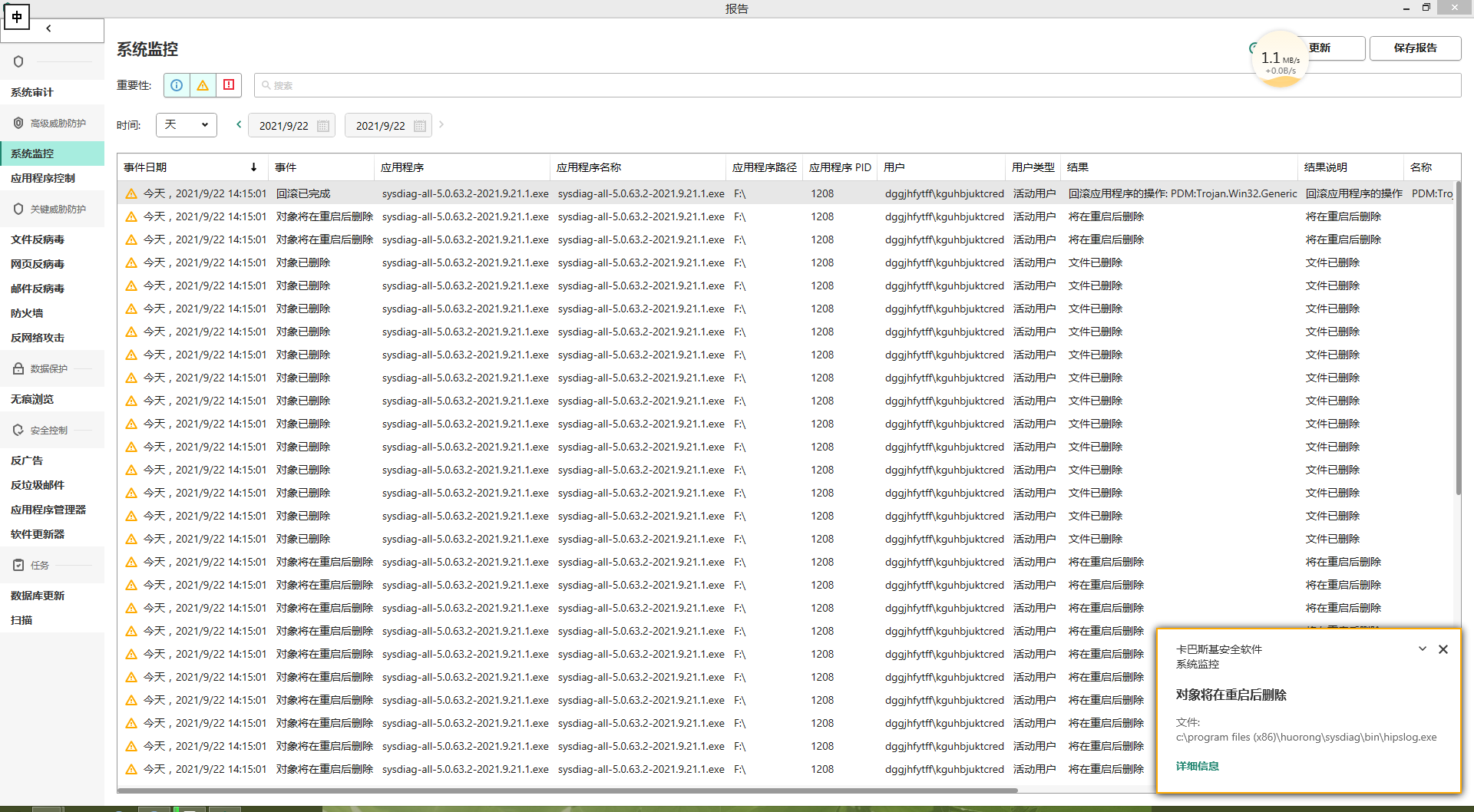Toggle the warning severity filter icon

coord(203,85)
